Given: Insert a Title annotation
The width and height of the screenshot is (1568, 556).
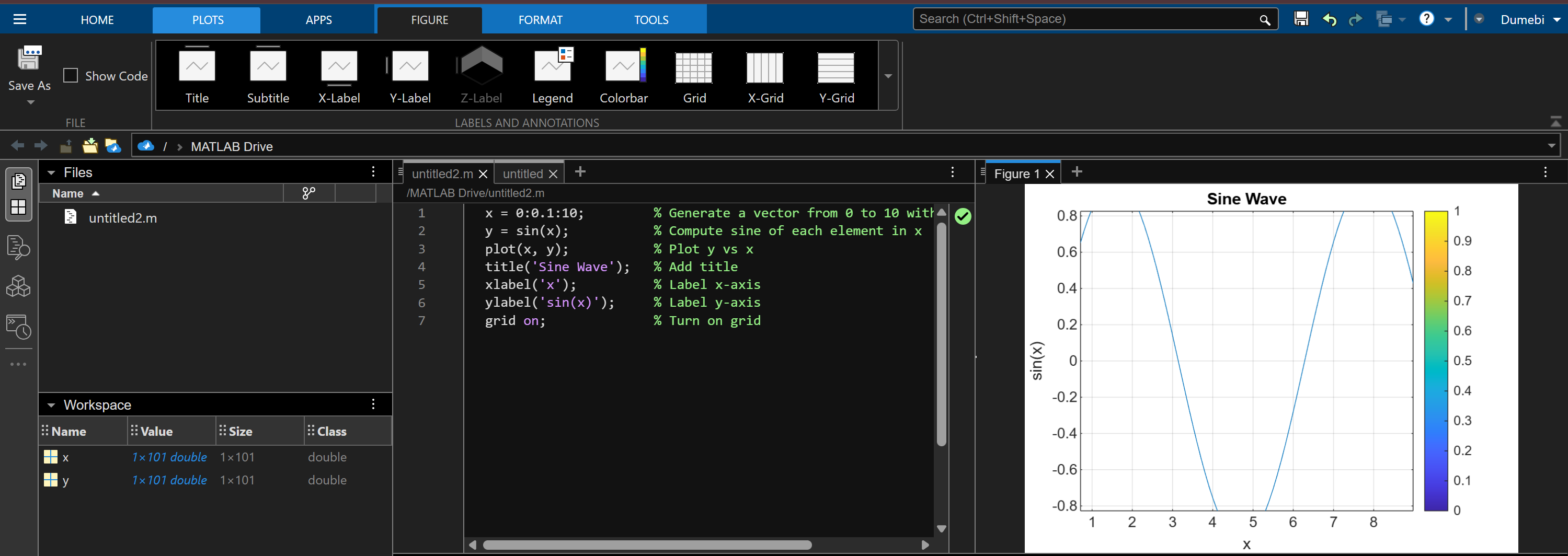Looking at the screenshot, I should point(197,75).
